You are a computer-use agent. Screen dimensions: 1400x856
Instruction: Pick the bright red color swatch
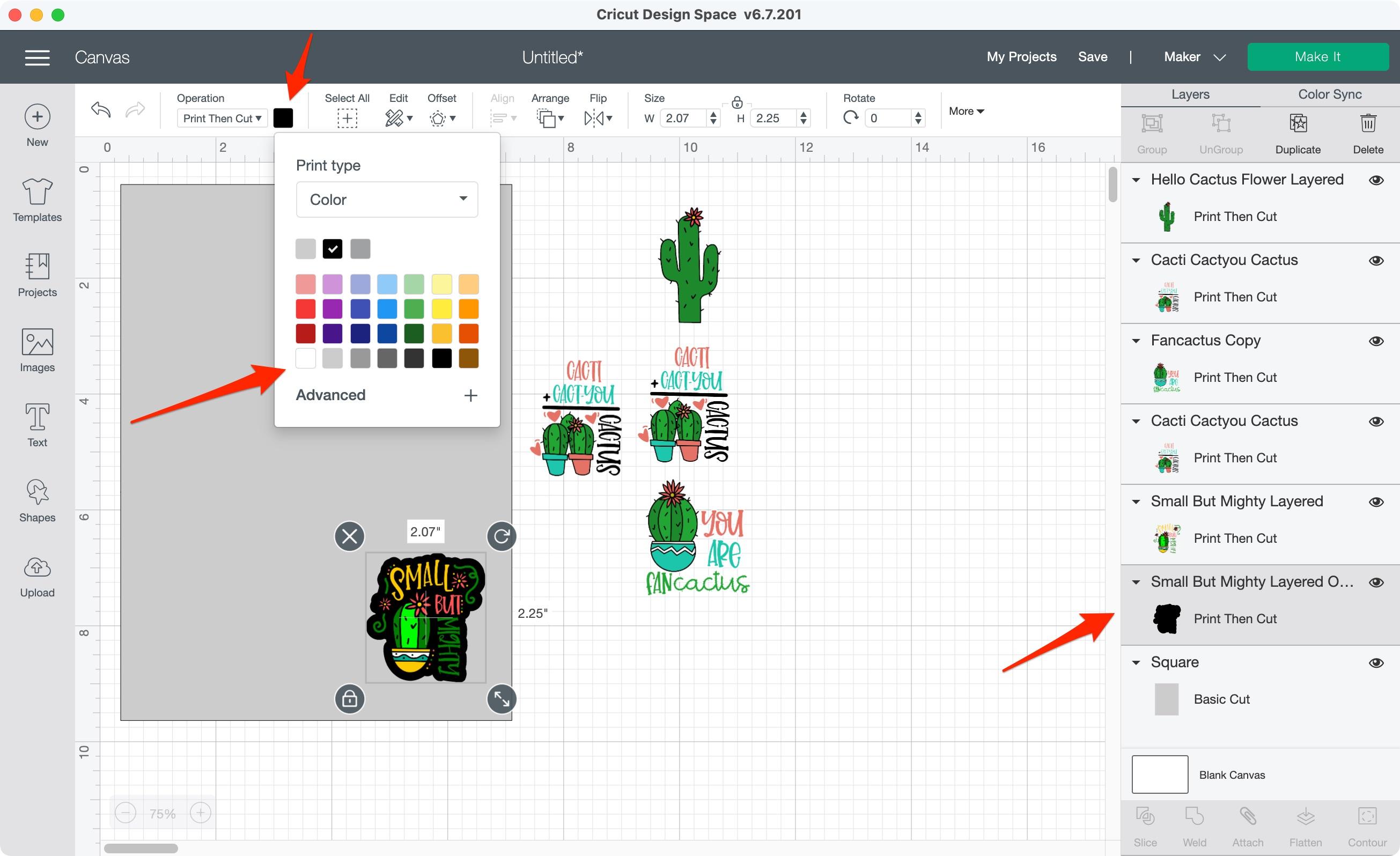tap(306, 309)
